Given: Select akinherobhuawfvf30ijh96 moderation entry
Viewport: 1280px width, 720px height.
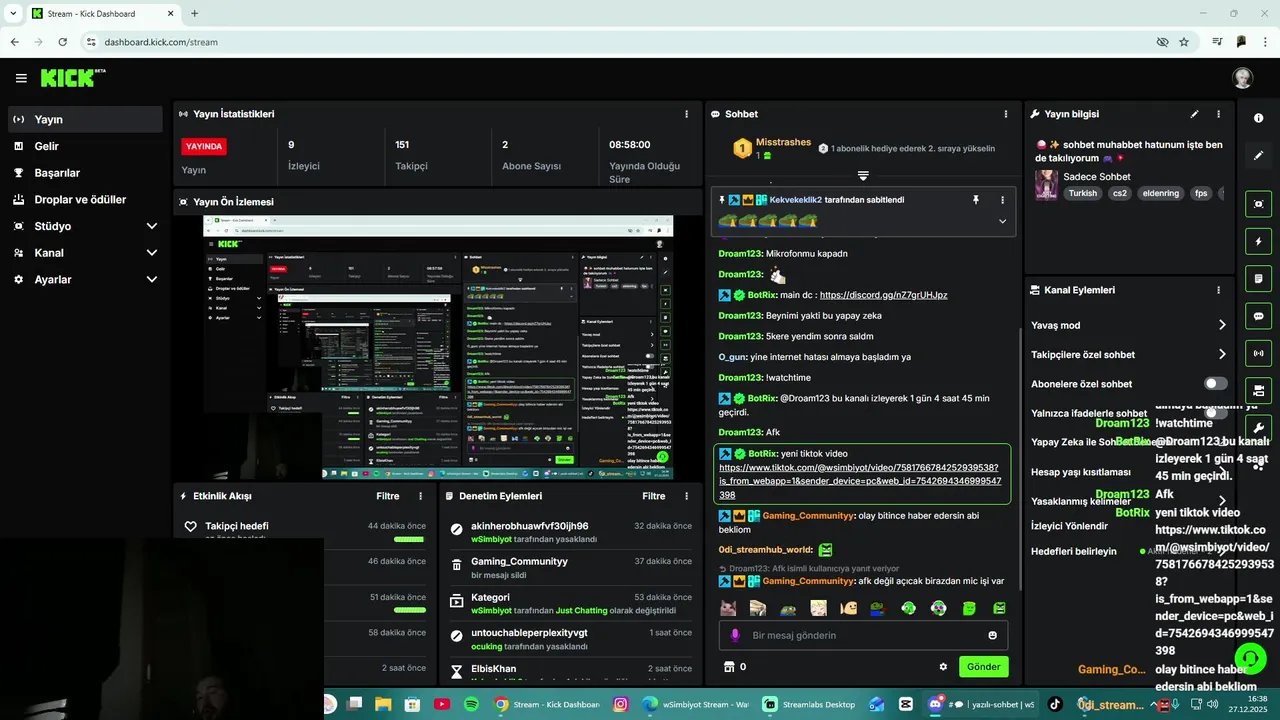Looking at the screenshot, I should pyautogui.click(x=569, y=532).
